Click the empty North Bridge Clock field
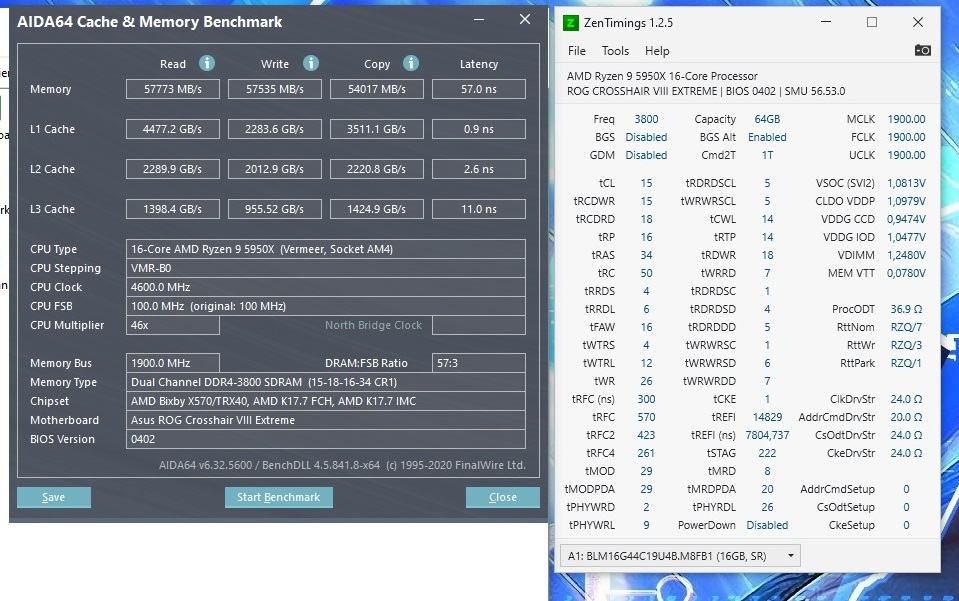The height and width of the screenshot is (601, 959). click(479, 325)
